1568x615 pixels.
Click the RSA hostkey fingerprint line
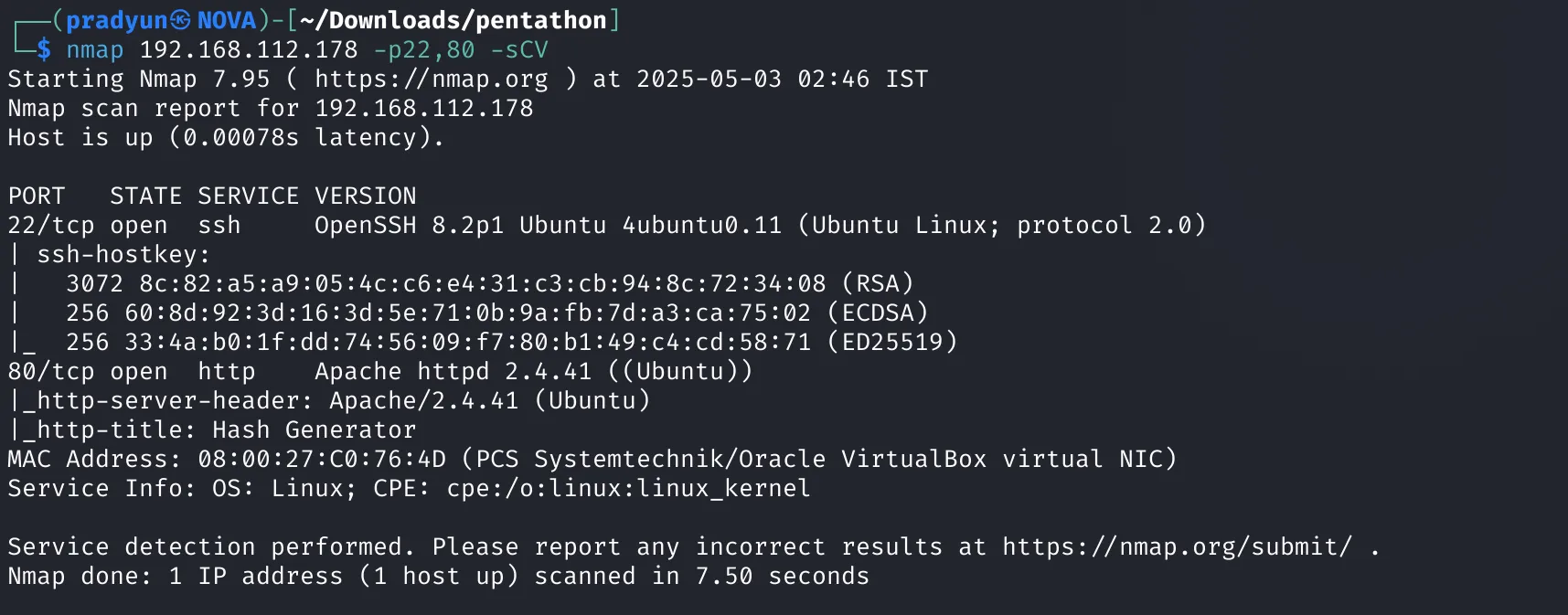pyautogui.click(x=489, y=284)
